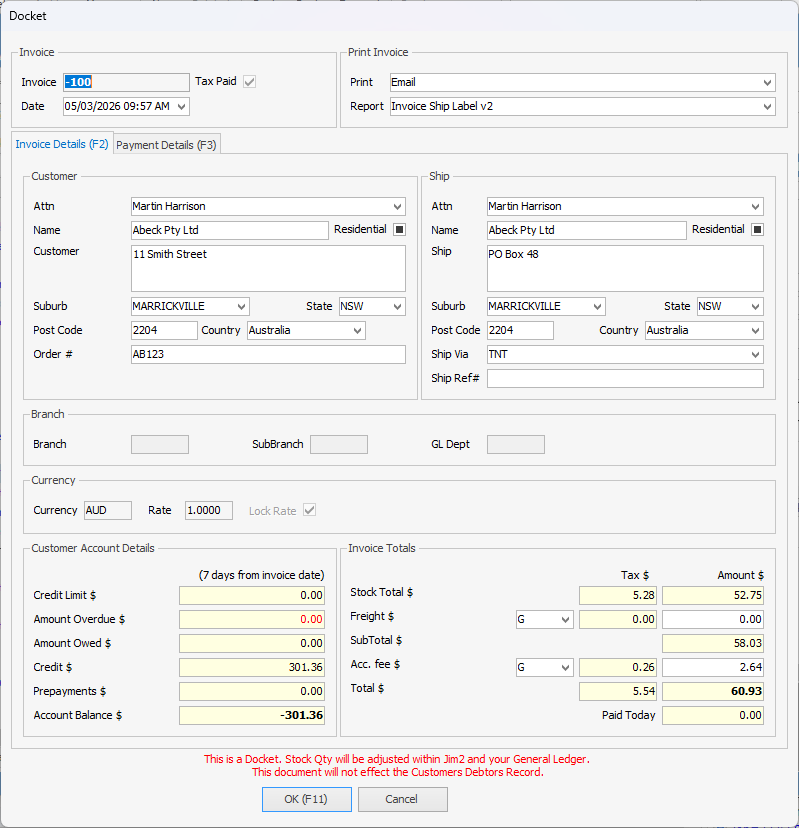Click SubTotal amount 58.03

click(x=713, y=644)
